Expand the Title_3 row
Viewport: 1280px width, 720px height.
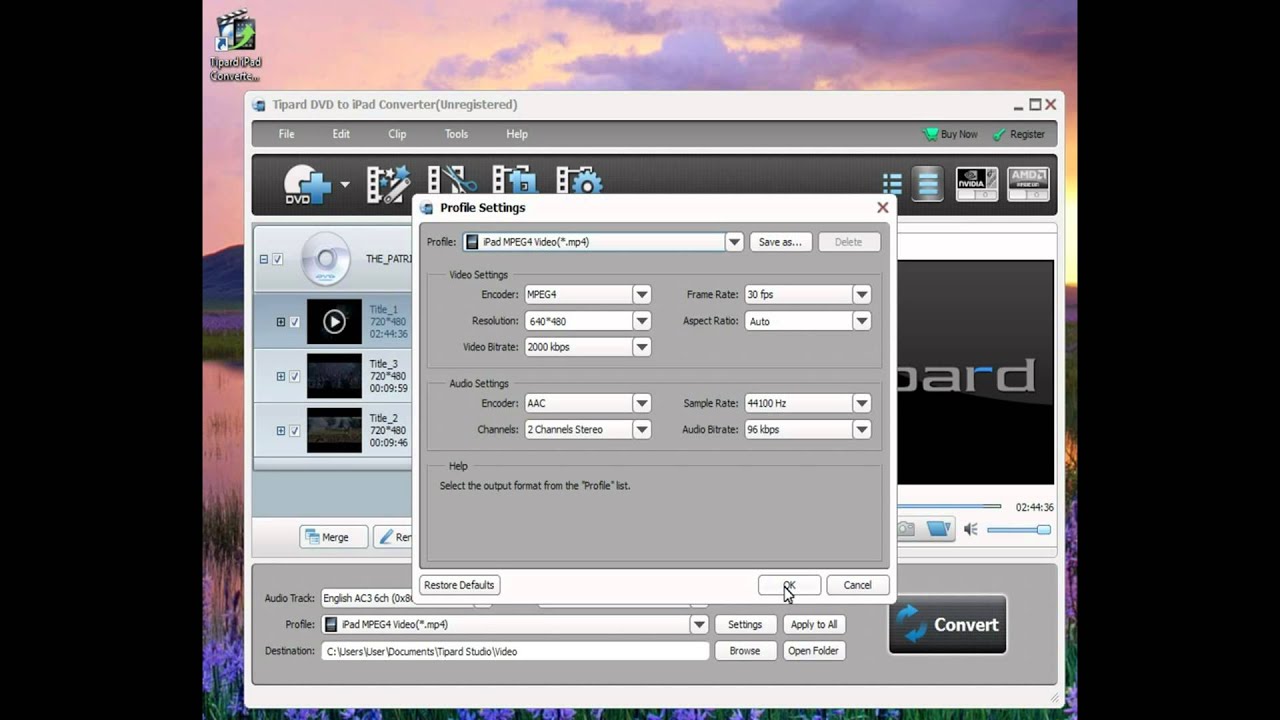(x=281, y=376)
